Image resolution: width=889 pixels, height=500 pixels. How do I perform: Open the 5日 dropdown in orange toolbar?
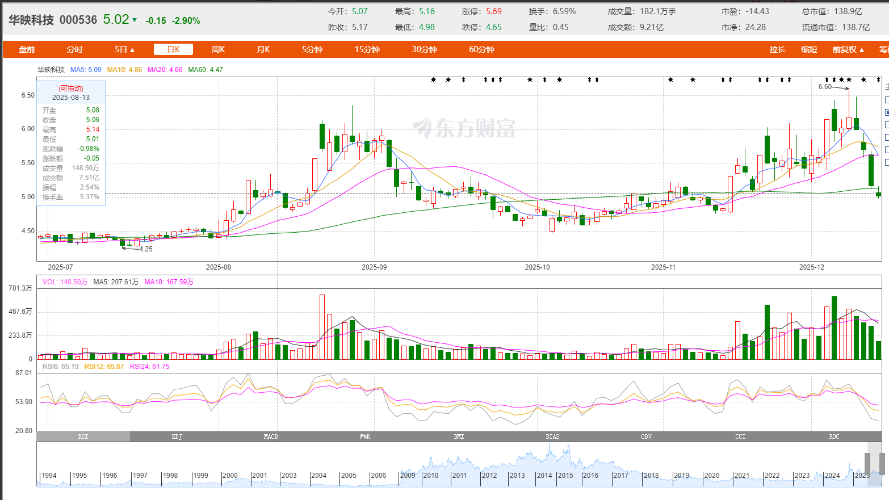point(123,49)
